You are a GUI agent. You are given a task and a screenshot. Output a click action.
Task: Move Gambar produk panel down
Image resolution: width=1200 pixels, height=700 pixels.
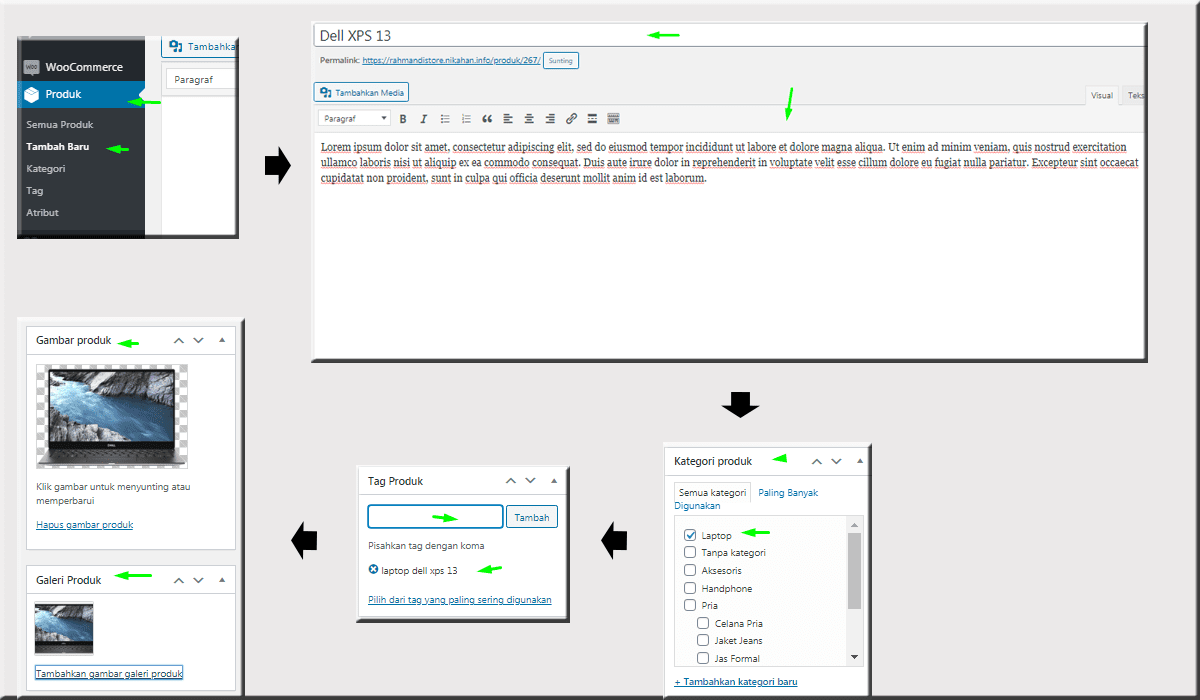(198, 341)
